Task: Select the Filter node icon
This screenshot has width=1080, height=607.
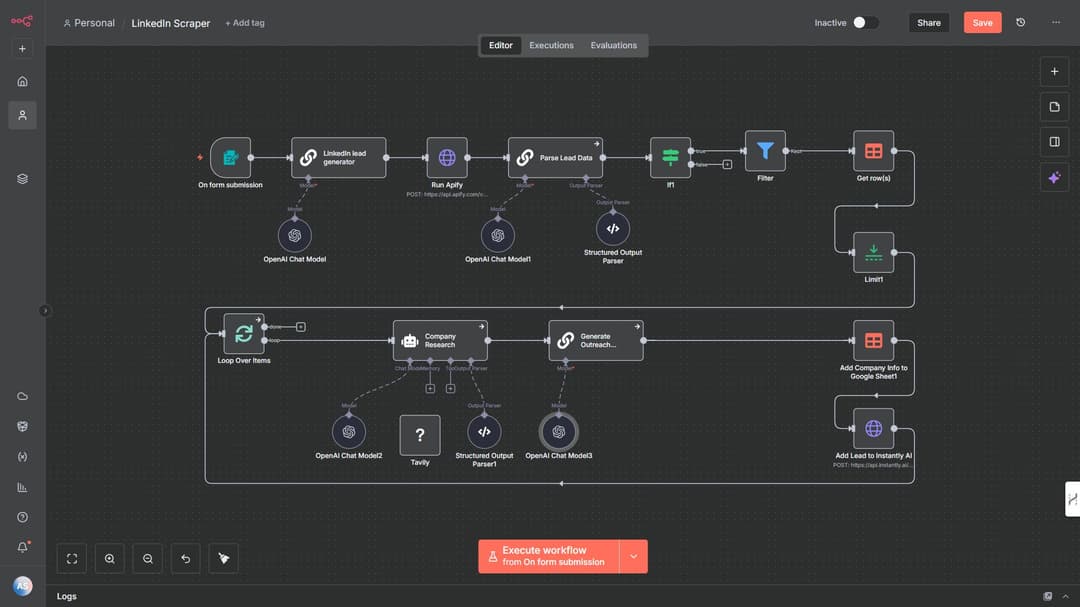Action: [765, 151]
